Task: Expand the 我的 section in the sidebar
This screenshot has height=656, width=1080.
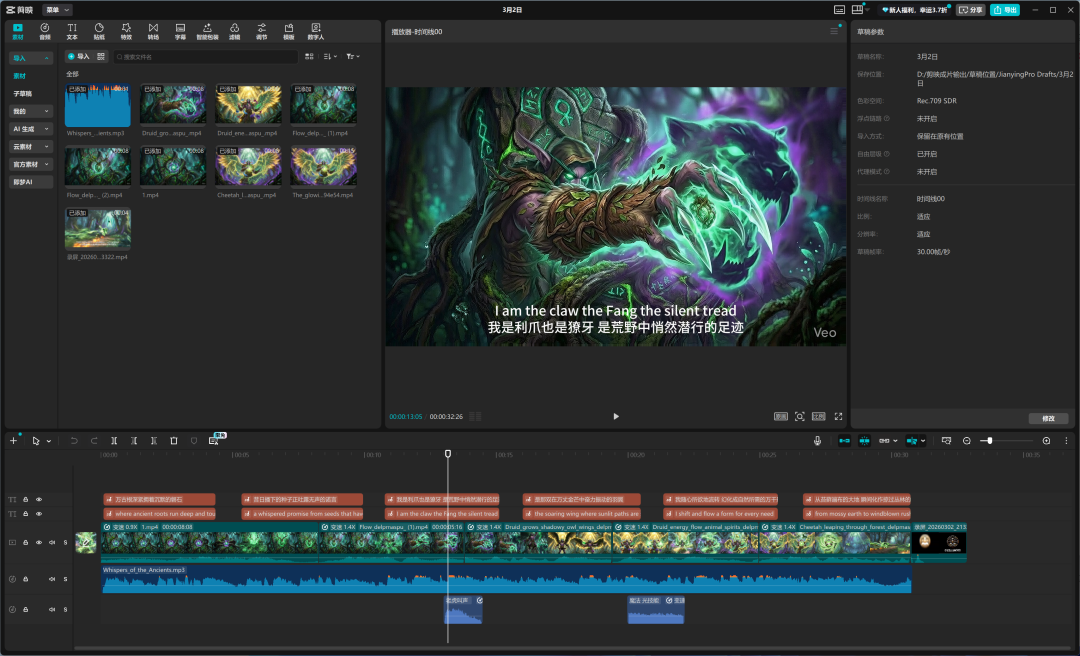Action: pos(31,111)
